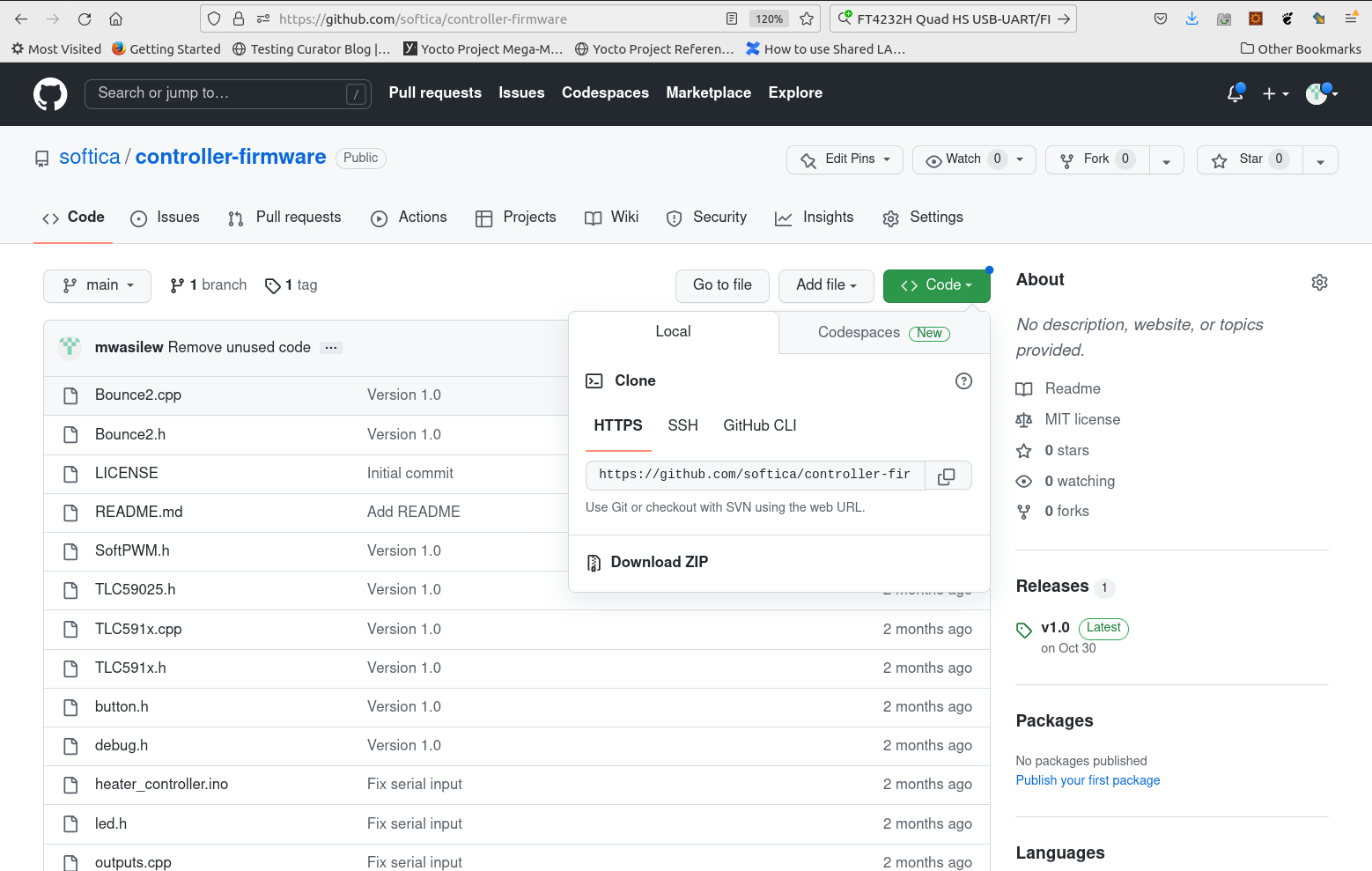The height and width of the screenshot is (871, 1372).
Task: Open Publish your first package link
Action: click(x=1088, y=780)
